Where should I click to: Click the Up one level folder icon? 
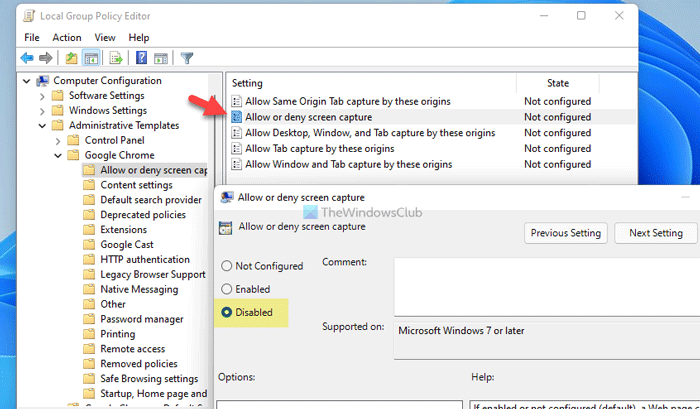(71, 58)
